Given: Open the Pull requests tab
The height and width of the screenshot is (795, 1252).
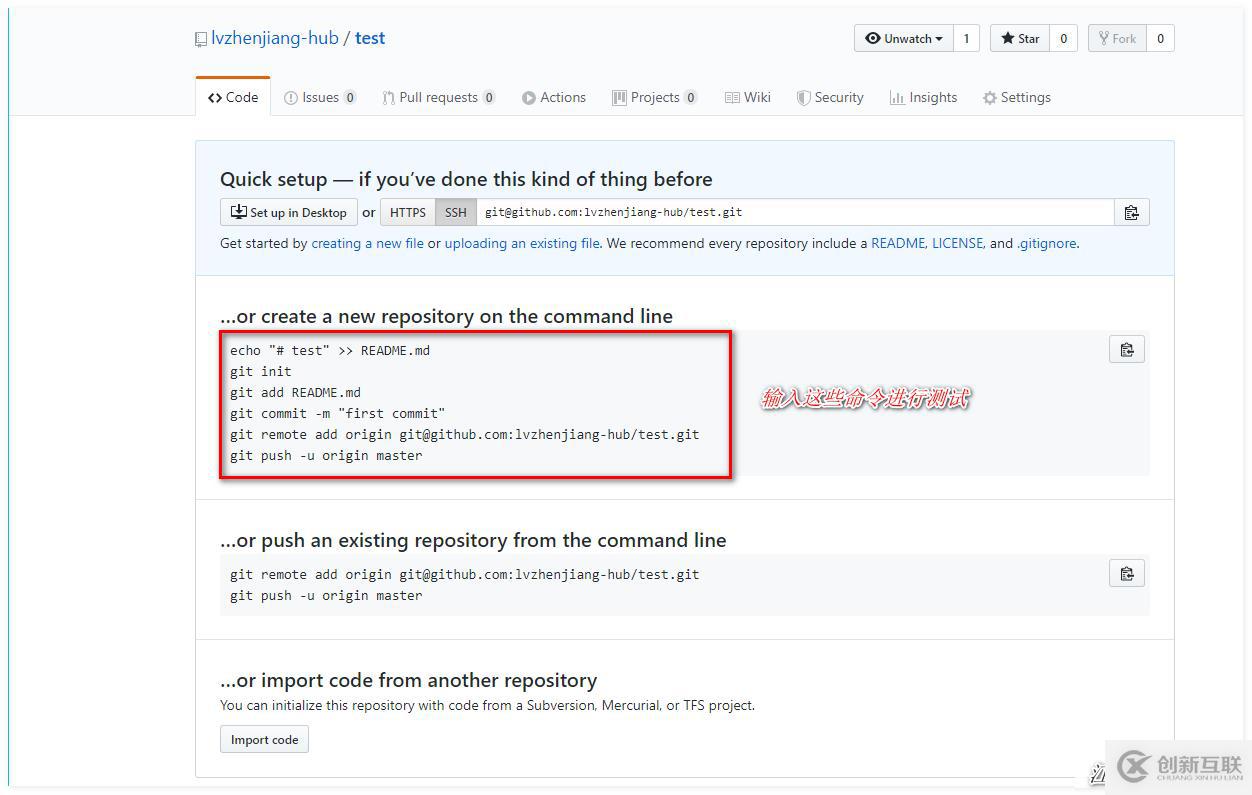Looking at the screenshot, I should tap(438, 97).
